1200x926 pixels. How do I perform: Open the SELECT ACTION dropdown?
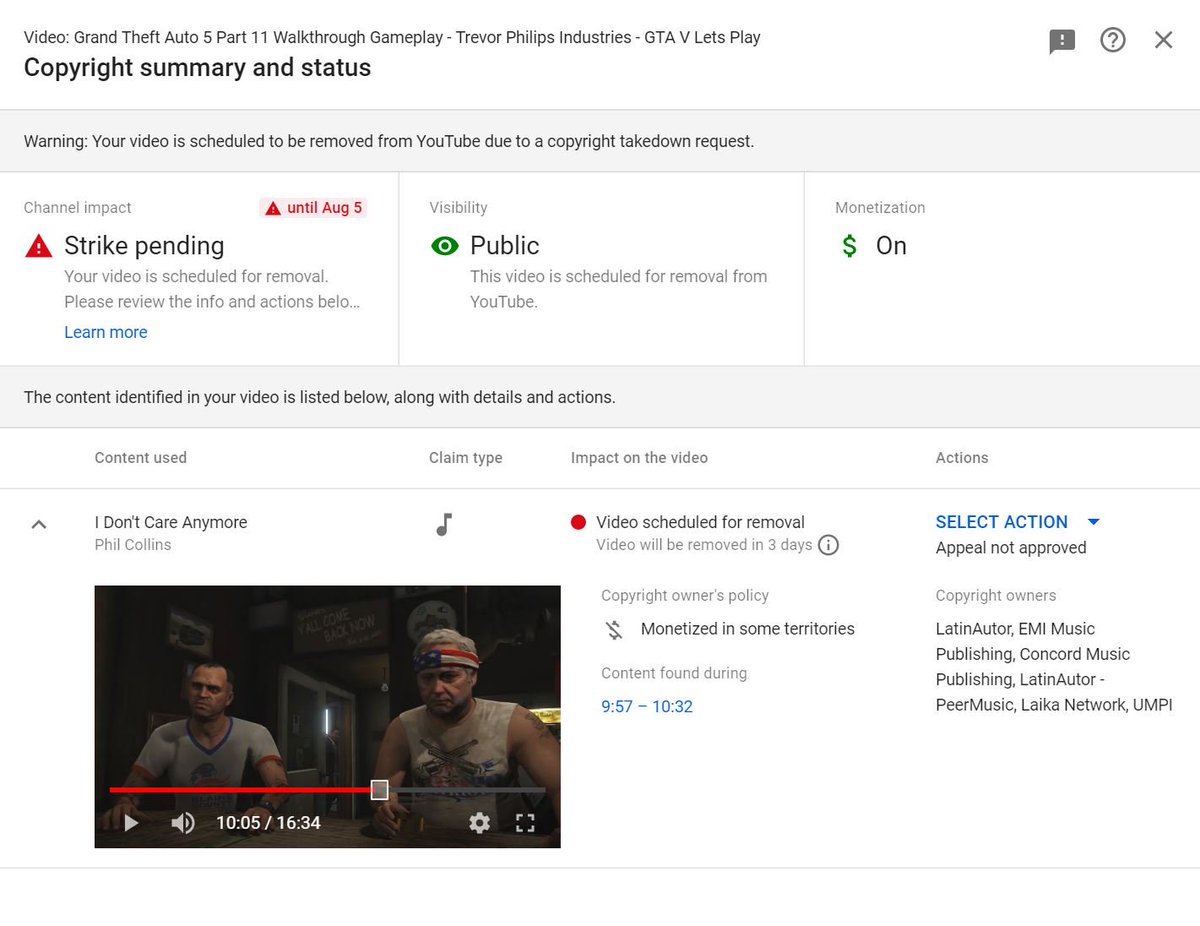tap(1018, 522)
